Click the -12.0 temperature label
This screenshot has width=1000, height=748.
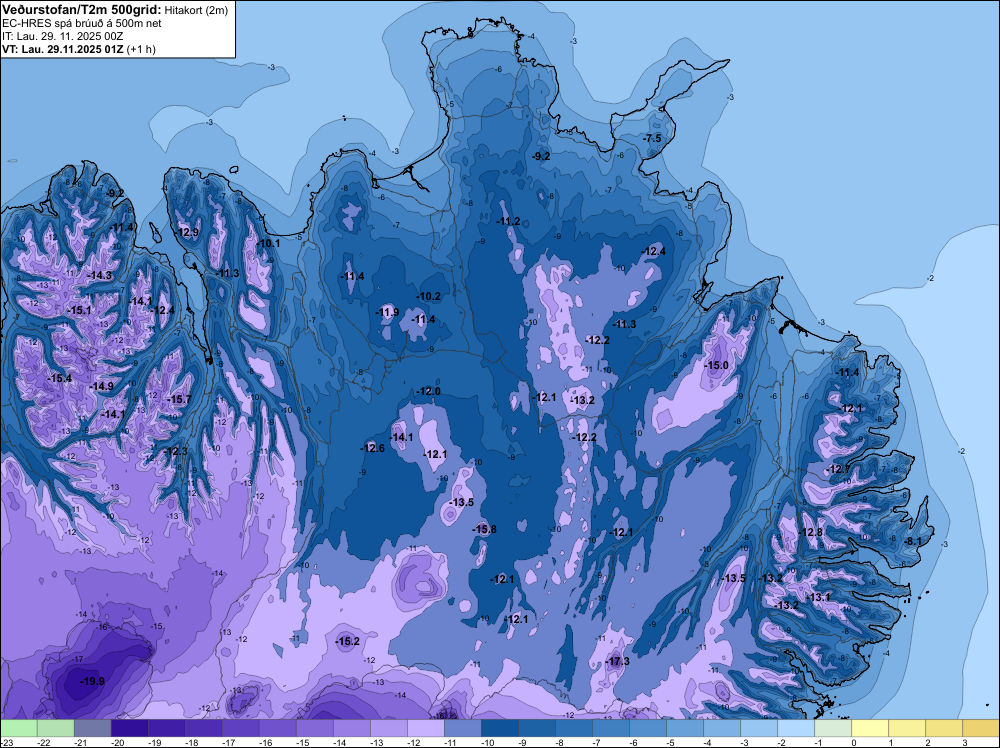(x=429, y=391)
